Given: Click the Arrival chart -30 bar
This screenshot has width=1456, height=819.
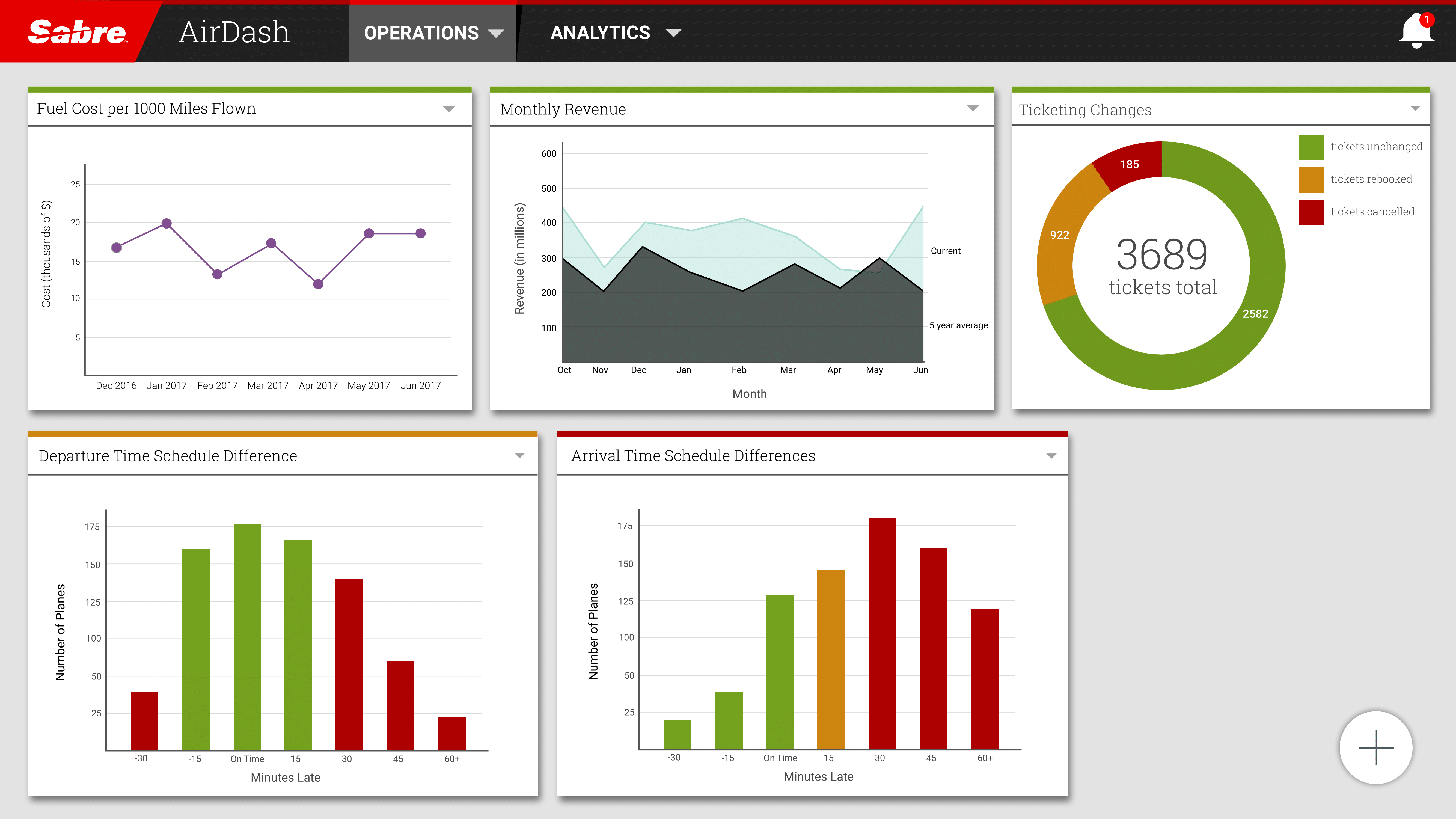Looking at the screenshot, I should 677,735.
